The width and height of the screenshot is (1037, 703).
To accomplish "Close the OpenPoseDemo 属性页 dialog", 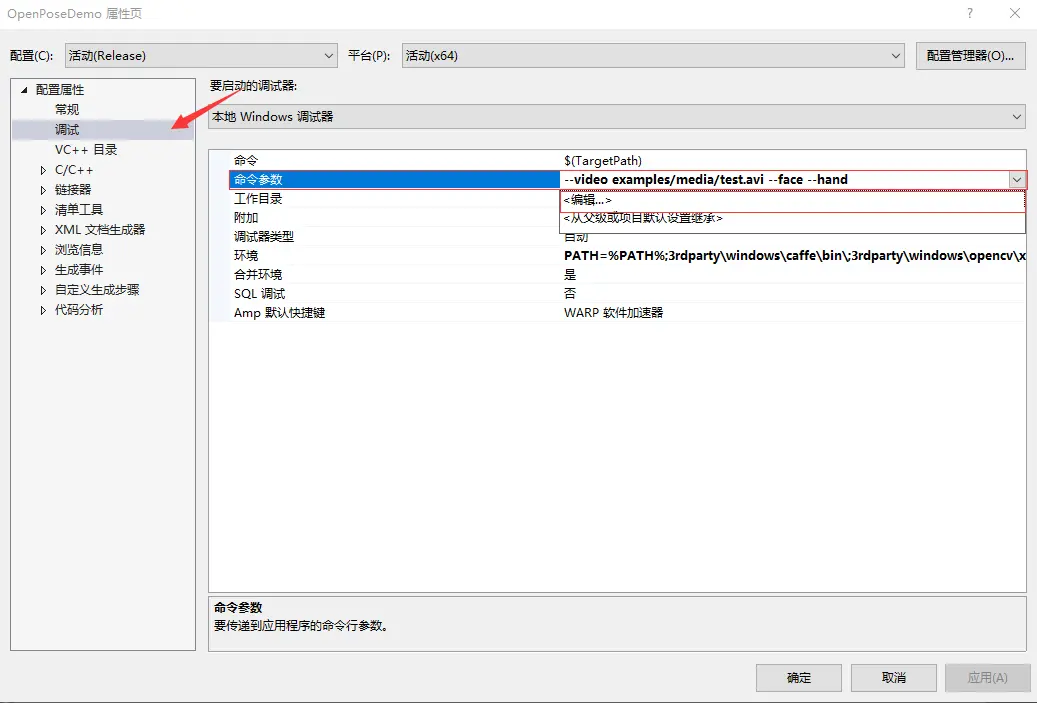I will (x=1015, y=13).
